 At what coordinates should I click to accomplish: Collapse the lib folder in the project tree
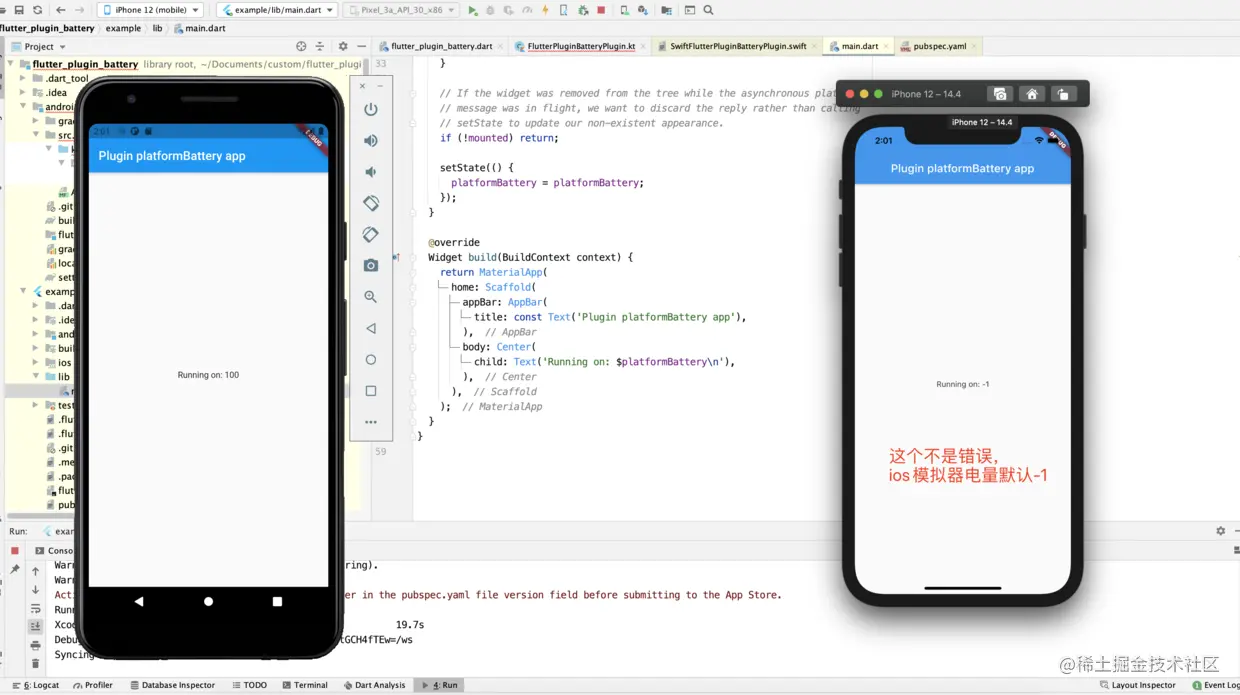click(x=36, y=377)
